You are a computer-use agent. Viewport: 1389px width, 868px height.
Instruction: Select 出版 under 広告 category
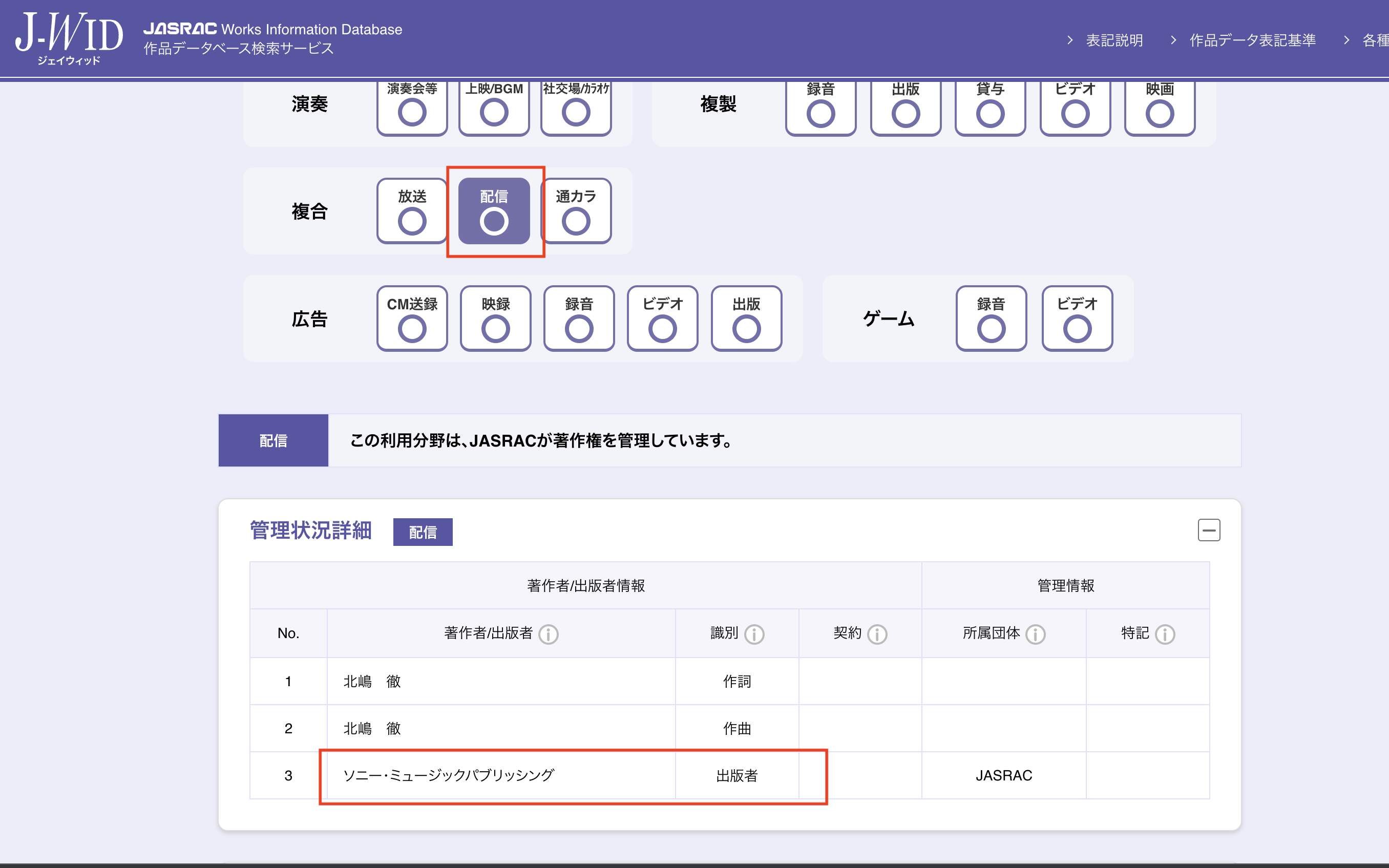click(x=747, y=319)
